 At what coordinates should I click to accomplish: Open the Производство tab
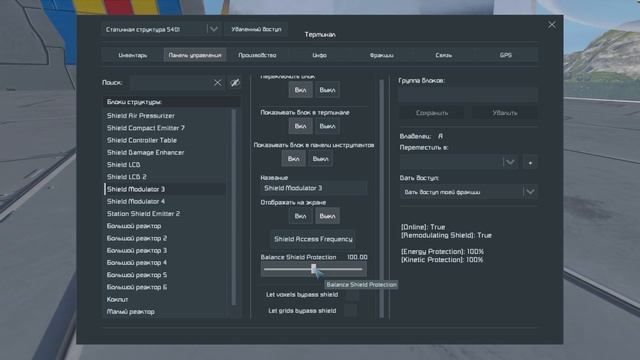(x=257, y=55)
